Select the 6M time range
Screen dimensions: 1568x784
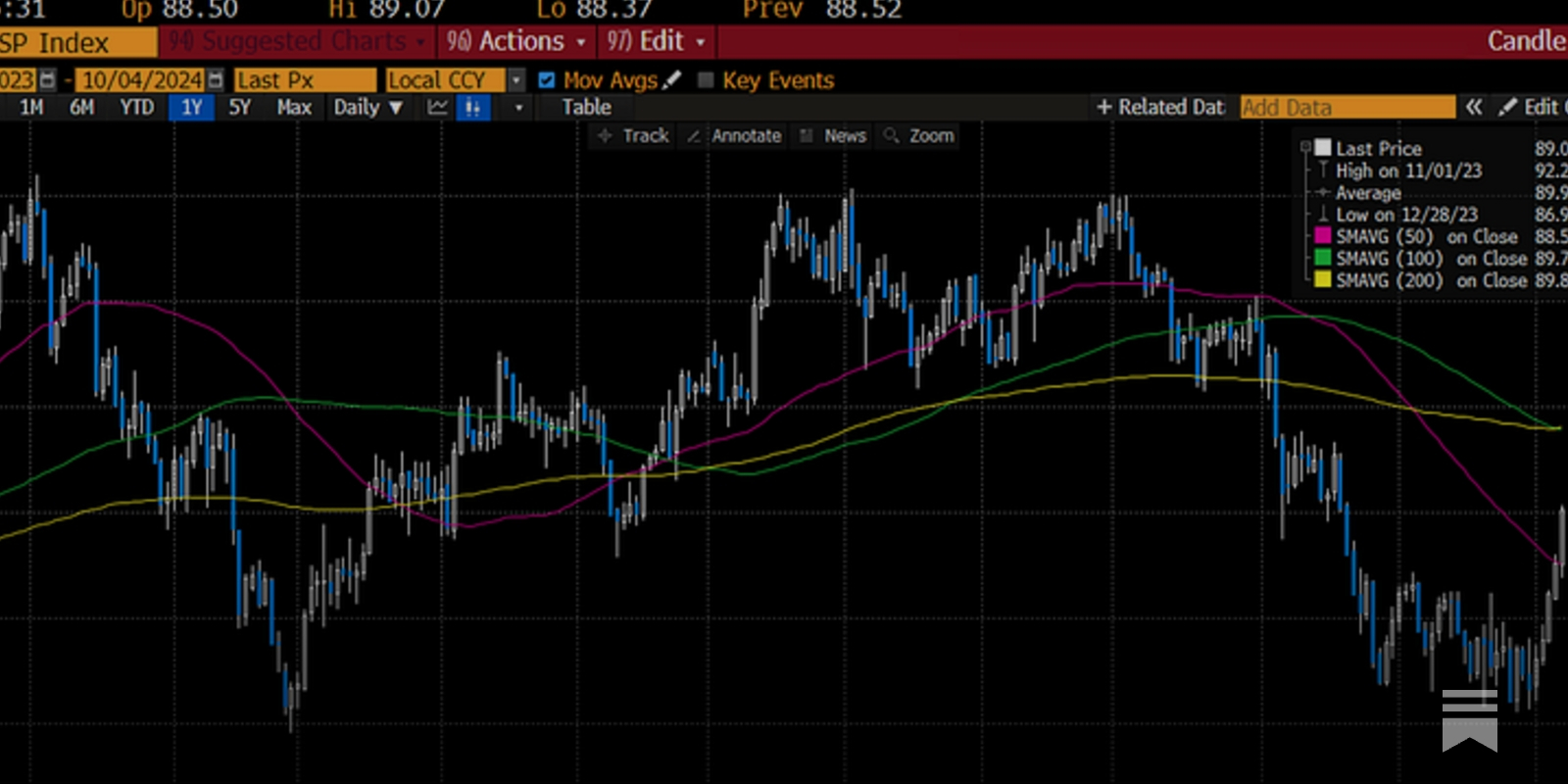coord(82,108)
